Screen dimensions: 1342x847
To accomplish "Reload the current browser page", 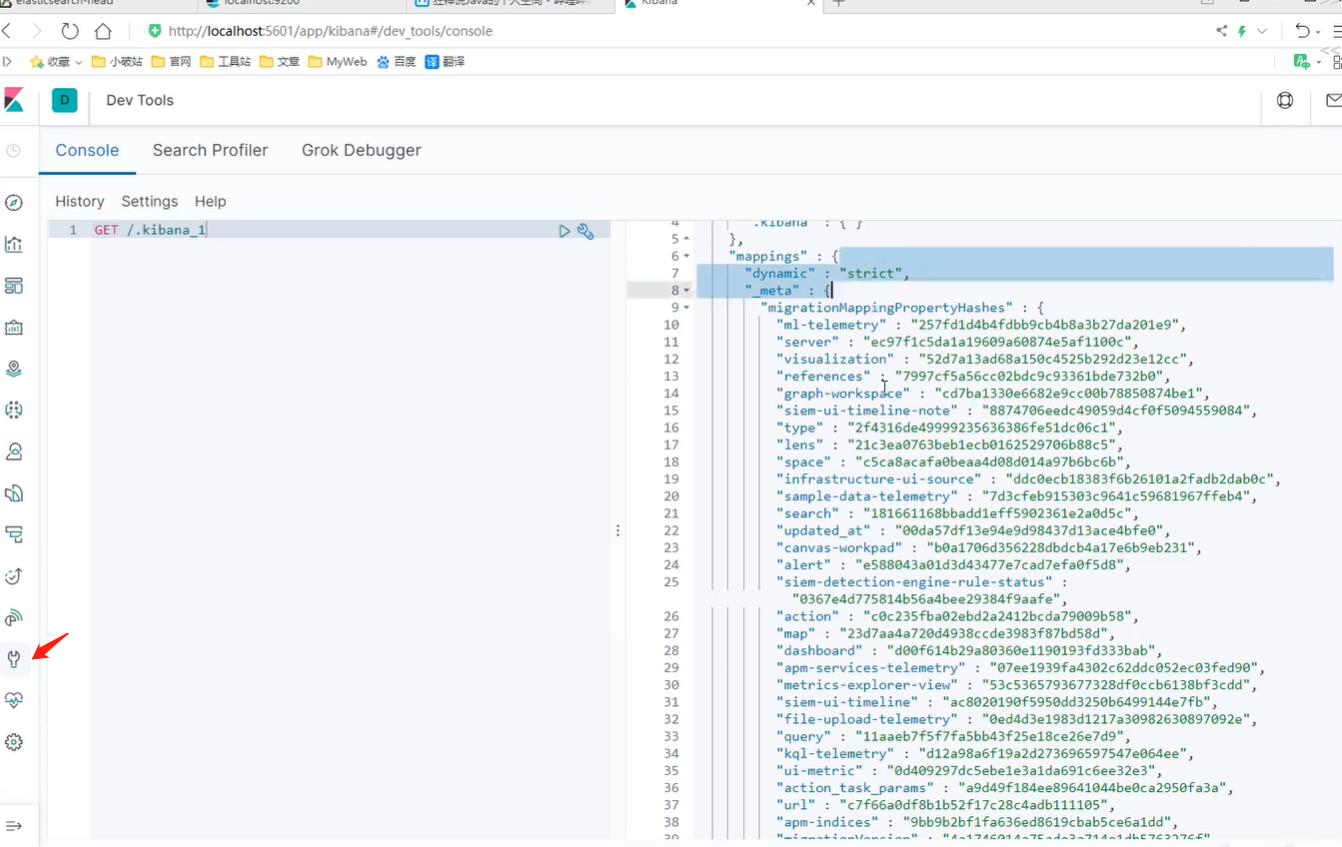I will [x=70, y=31].
